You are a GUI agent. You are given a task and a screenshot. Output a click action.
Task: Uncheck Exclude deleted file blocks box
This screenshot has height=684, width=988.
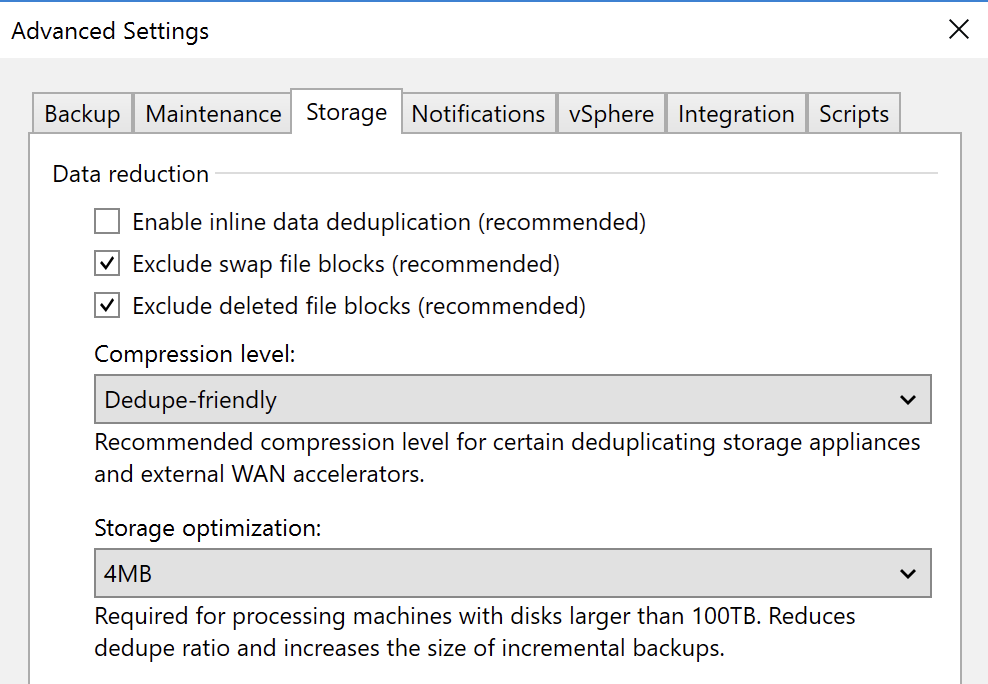click(107, 305)
